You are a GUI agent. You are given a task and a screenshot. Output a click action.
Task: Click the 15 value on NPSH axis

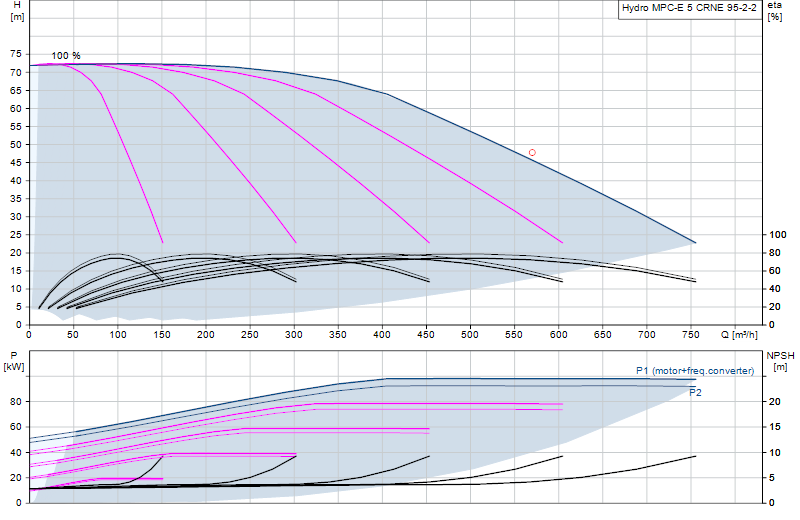pos(775,427)
